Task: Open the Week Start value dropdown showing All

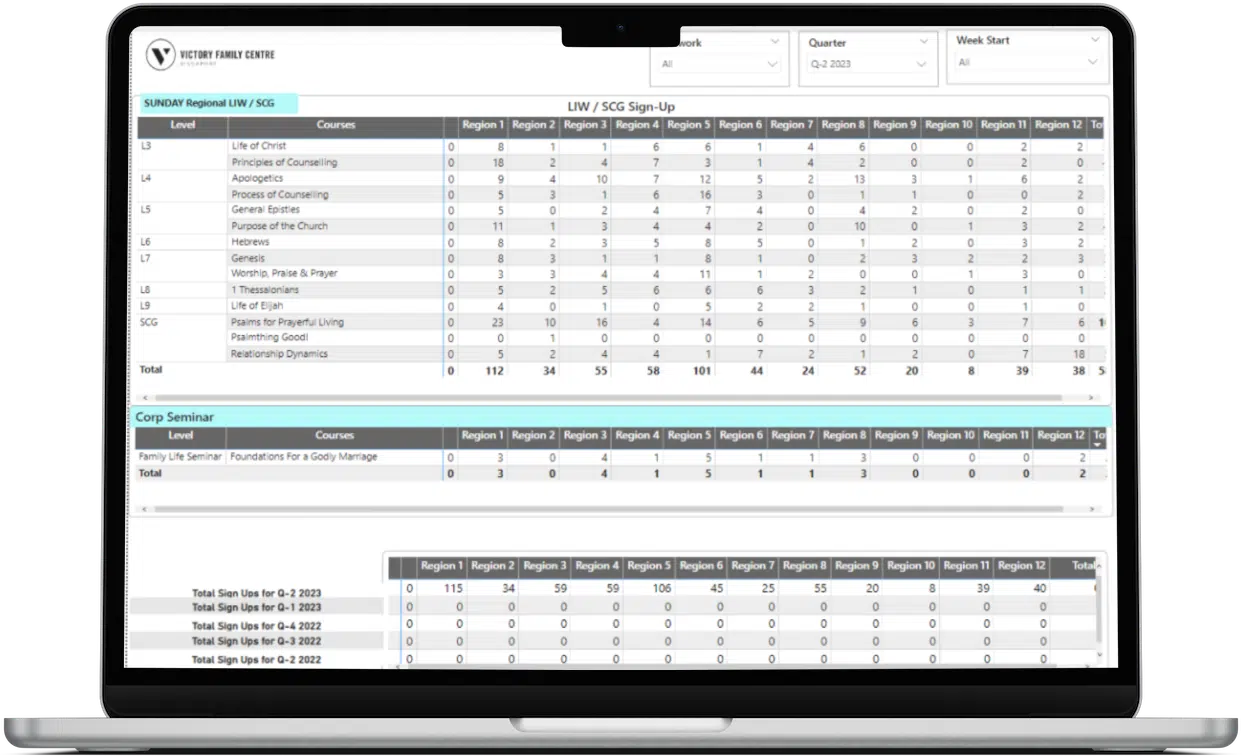Action: pyautogui.click(x=1028, y=62)
